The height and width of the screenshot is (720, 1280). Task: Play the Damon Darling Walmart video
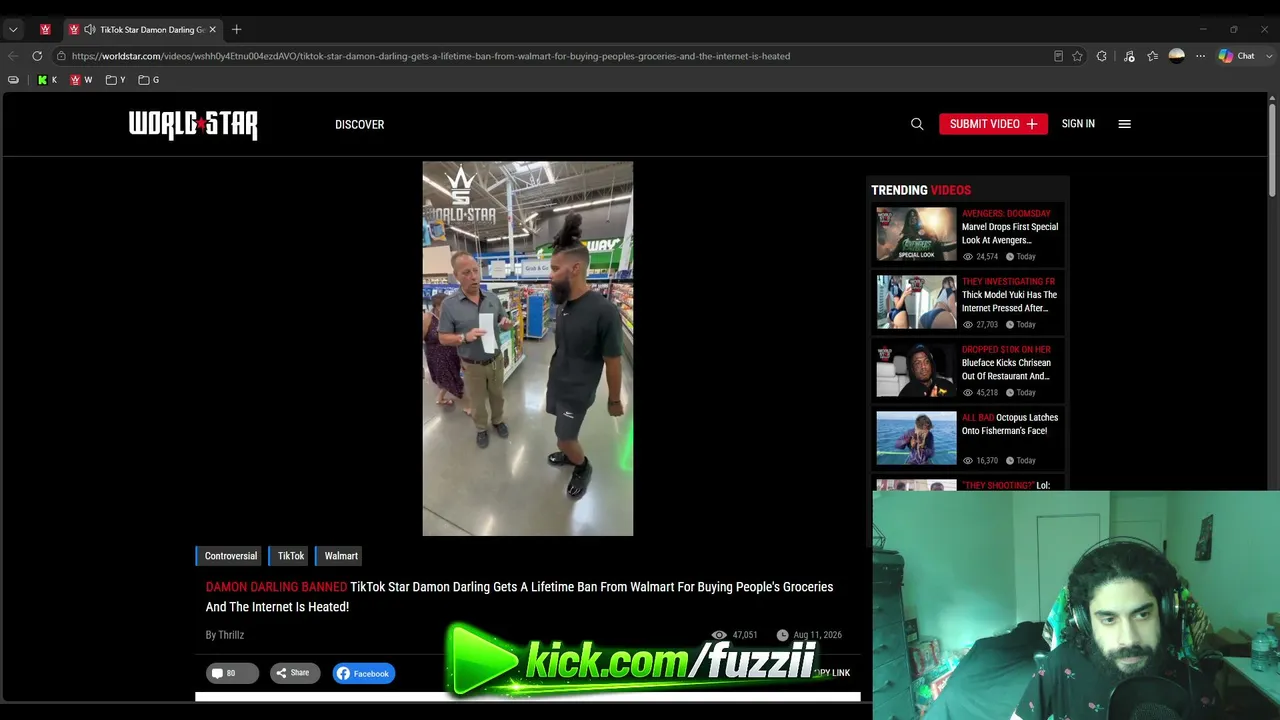coord(528,349)
